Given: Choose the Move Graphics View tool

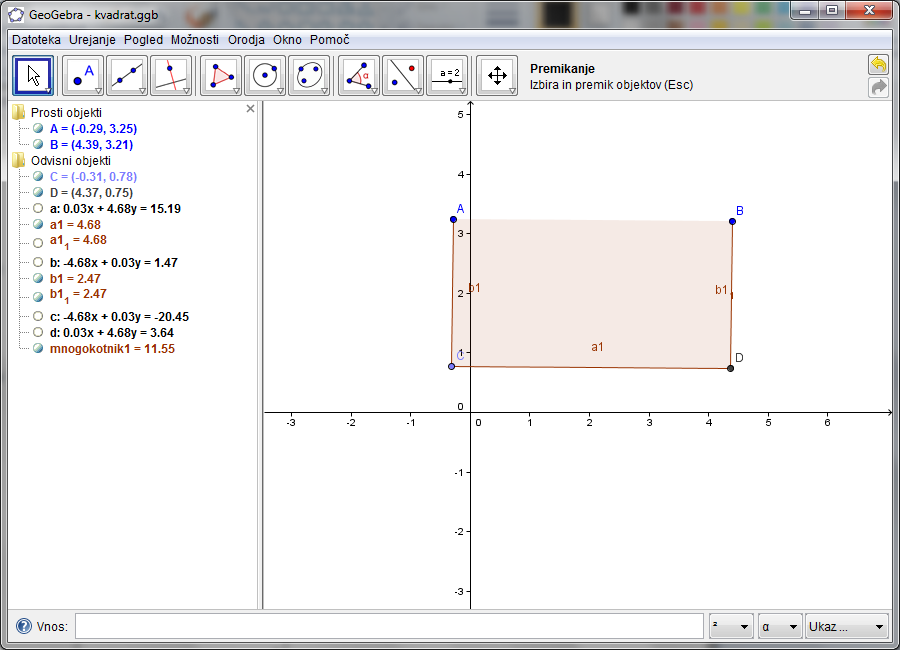Looking at the screenshot, I should pos(497,75).
